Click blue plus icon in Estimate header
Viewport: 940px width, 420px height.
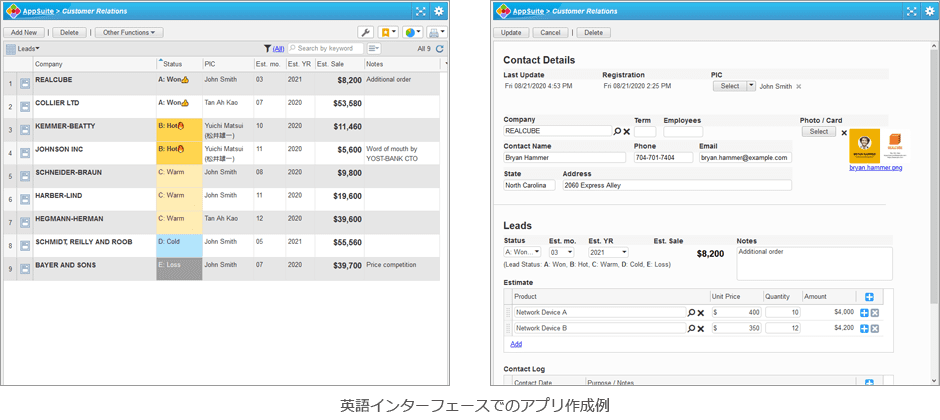868,297
